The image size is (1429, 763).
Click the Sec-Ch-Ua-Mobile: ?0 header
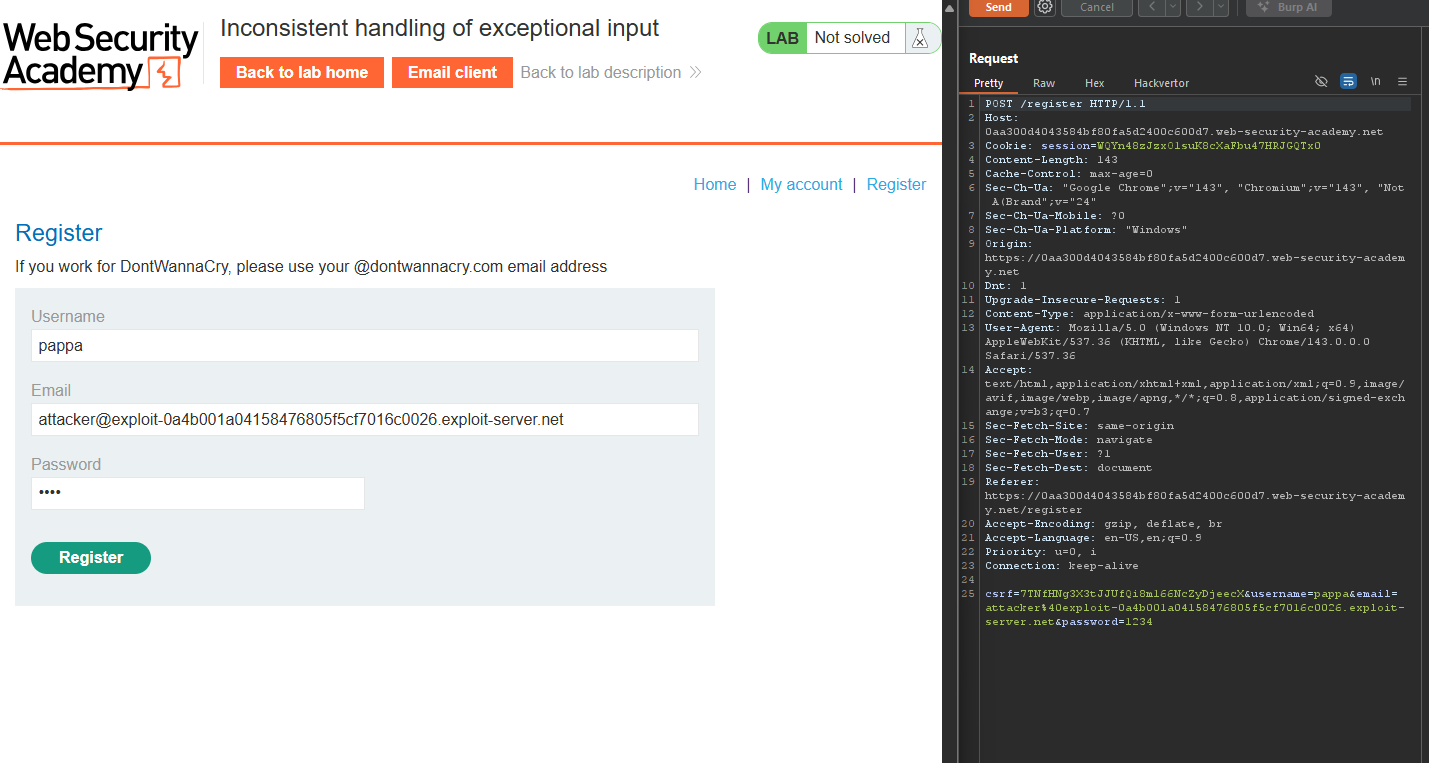click(1055, 216)
